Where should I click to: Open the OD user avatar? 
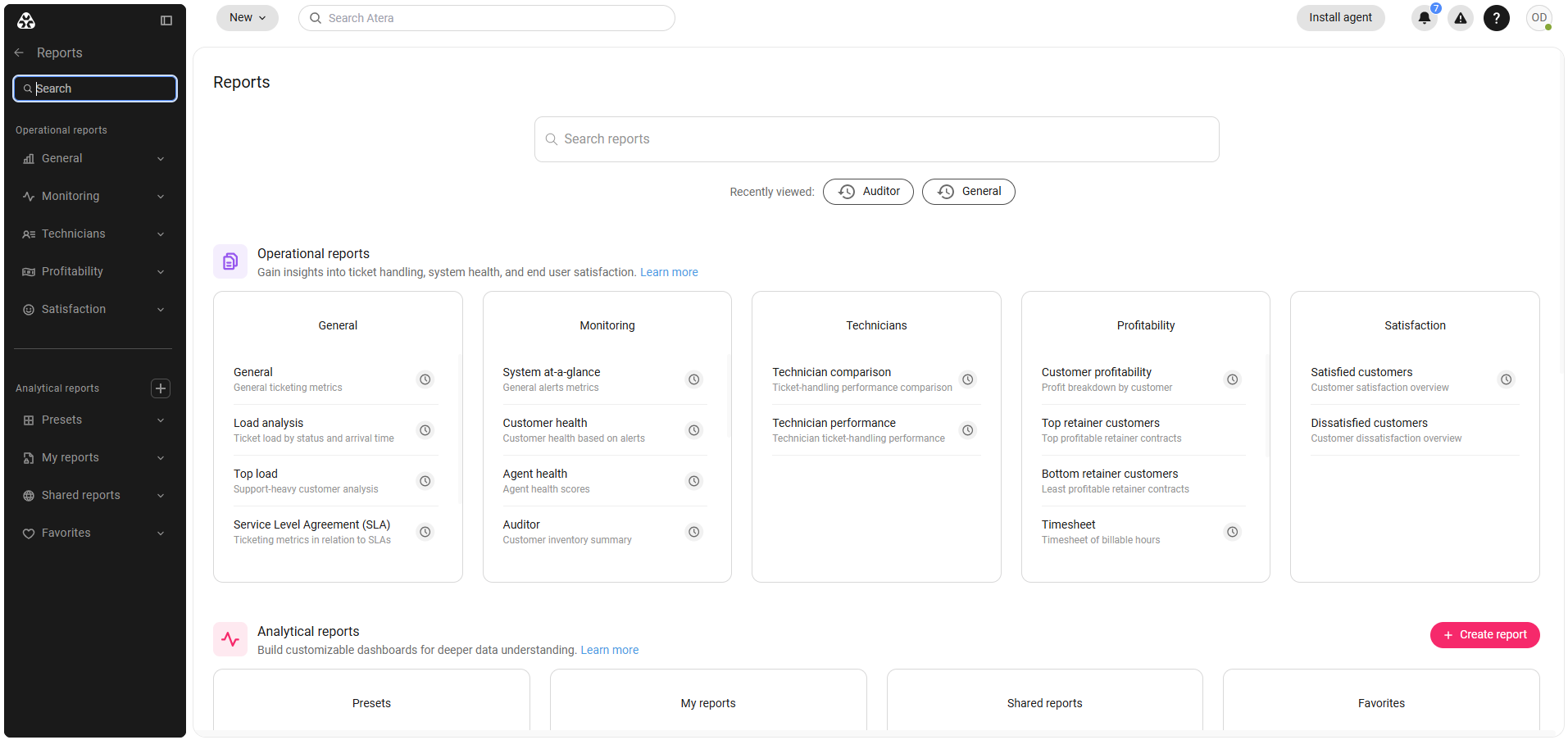click(x=1539, y=18)
